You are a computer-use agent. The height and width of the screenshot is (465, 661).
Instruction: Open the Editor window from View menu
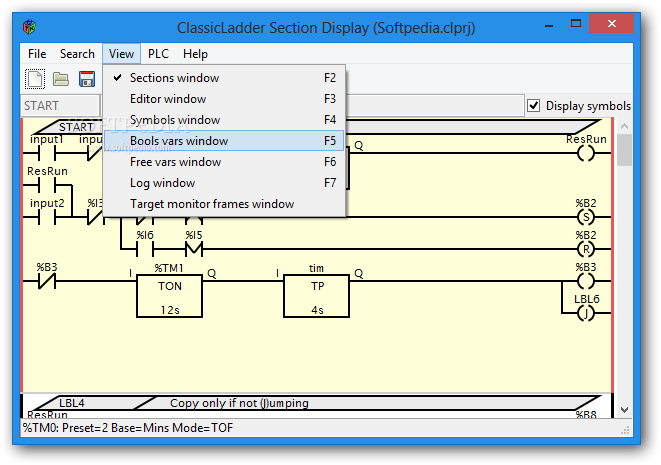[x=224, y=99]
